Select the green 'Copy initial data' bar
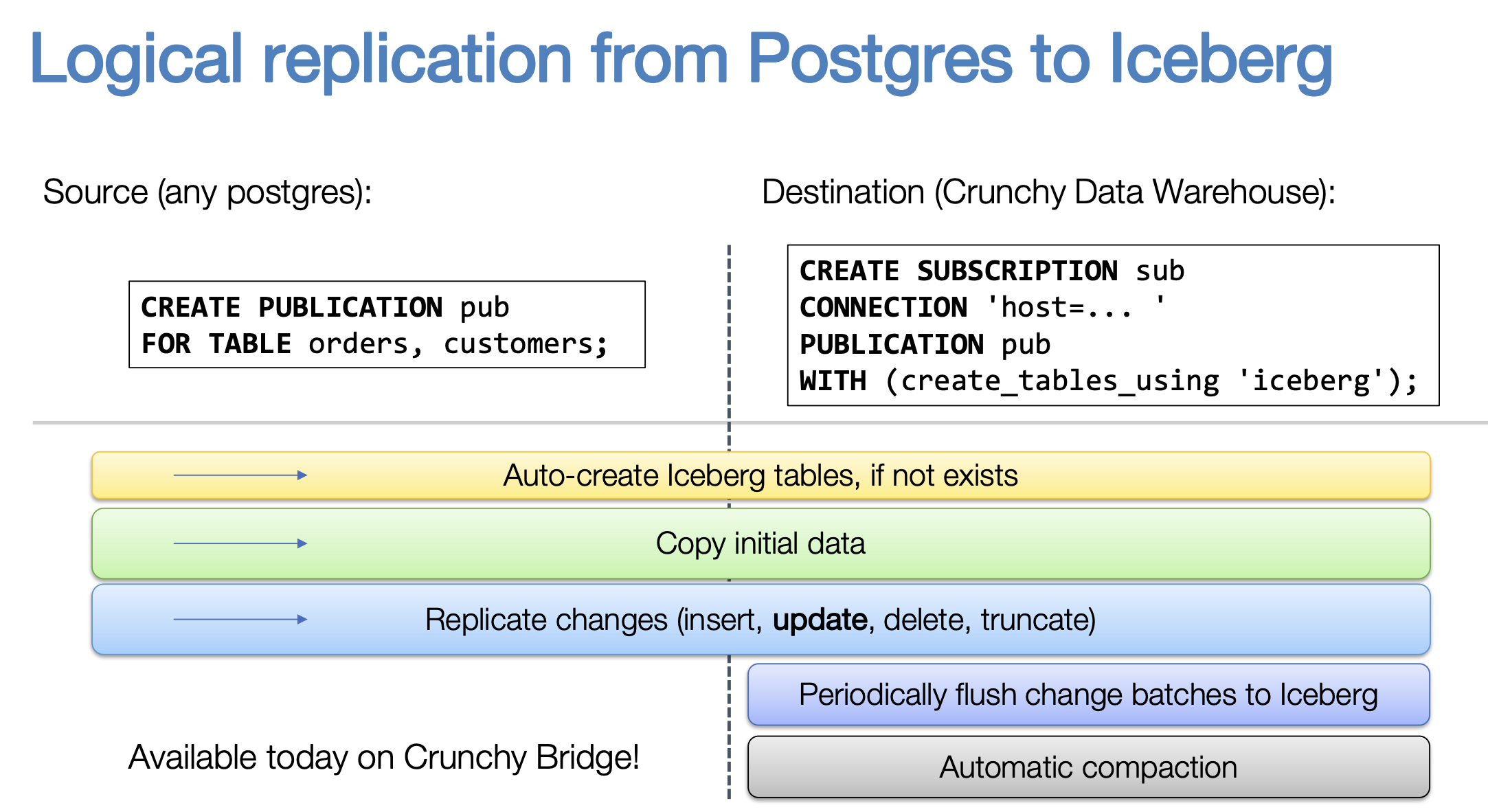Screen dimensions: 1488x812 pyautogui.click(x=761, y=543)
